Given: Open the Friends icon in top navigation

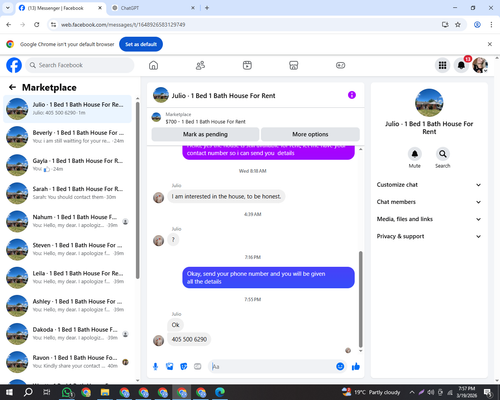Looking at the screenshot, I should click(200, 65).
